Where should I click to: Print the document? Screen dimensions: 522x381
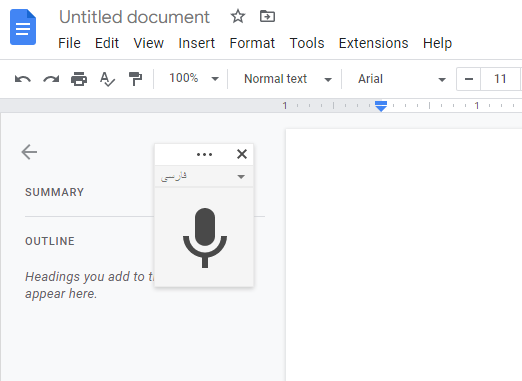(x=79, y=79)
